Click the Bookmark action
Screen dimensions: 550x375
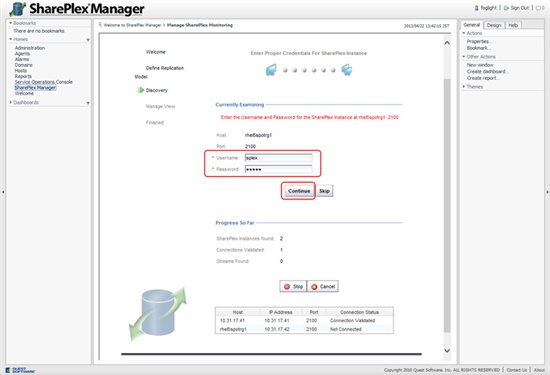(478, 48)
